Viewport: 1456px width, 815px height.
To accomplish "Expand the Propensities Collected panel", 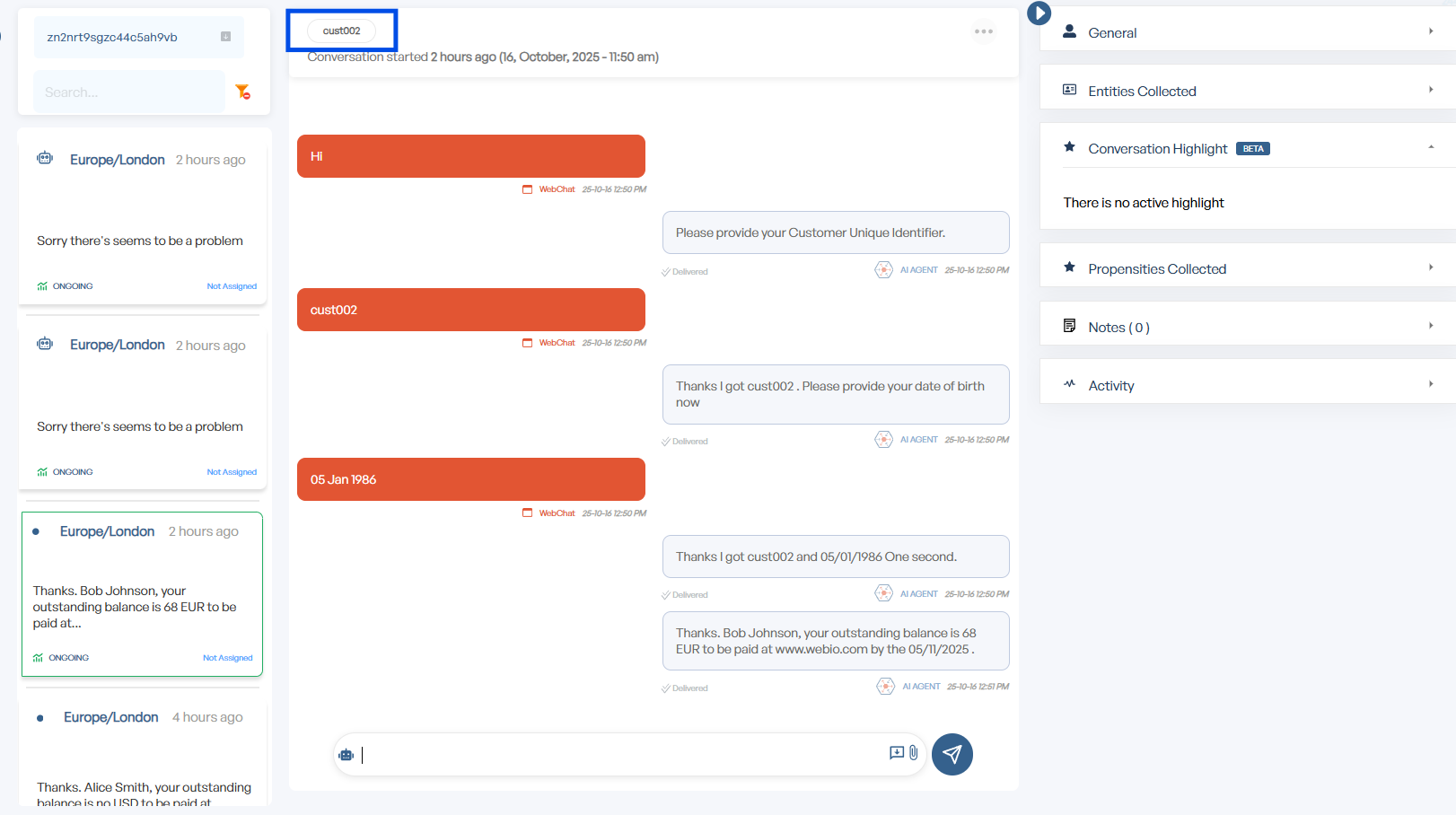I will pos(1248,268).
